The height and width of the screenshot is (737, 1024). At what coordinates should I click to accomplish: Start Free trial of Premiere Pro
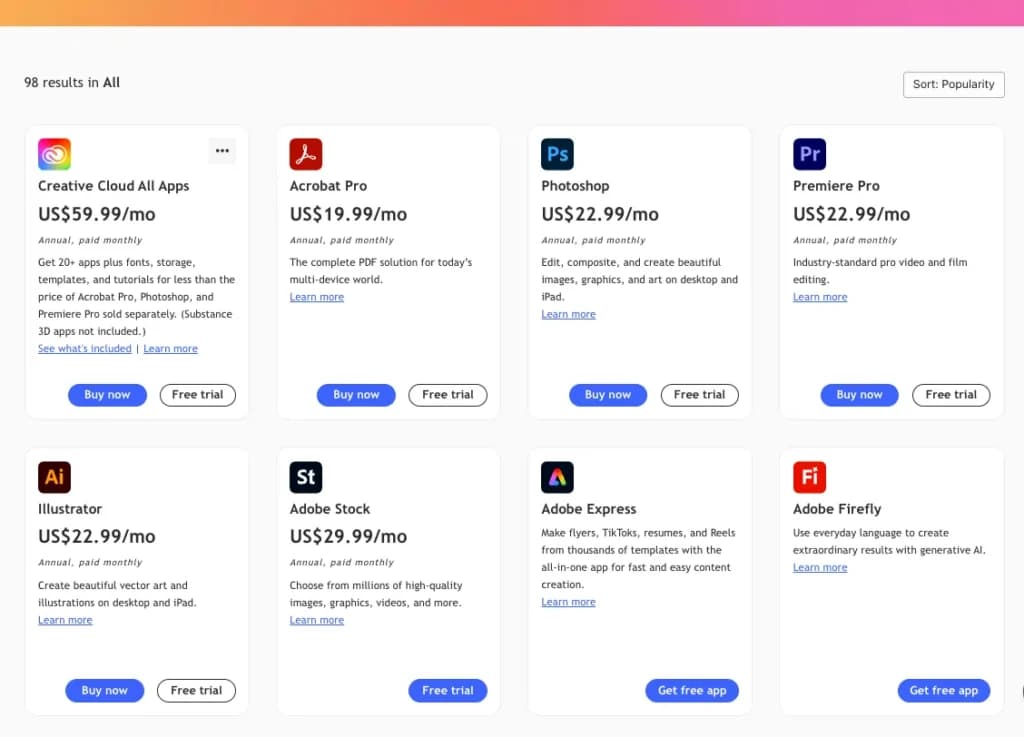tap(951, 395)
